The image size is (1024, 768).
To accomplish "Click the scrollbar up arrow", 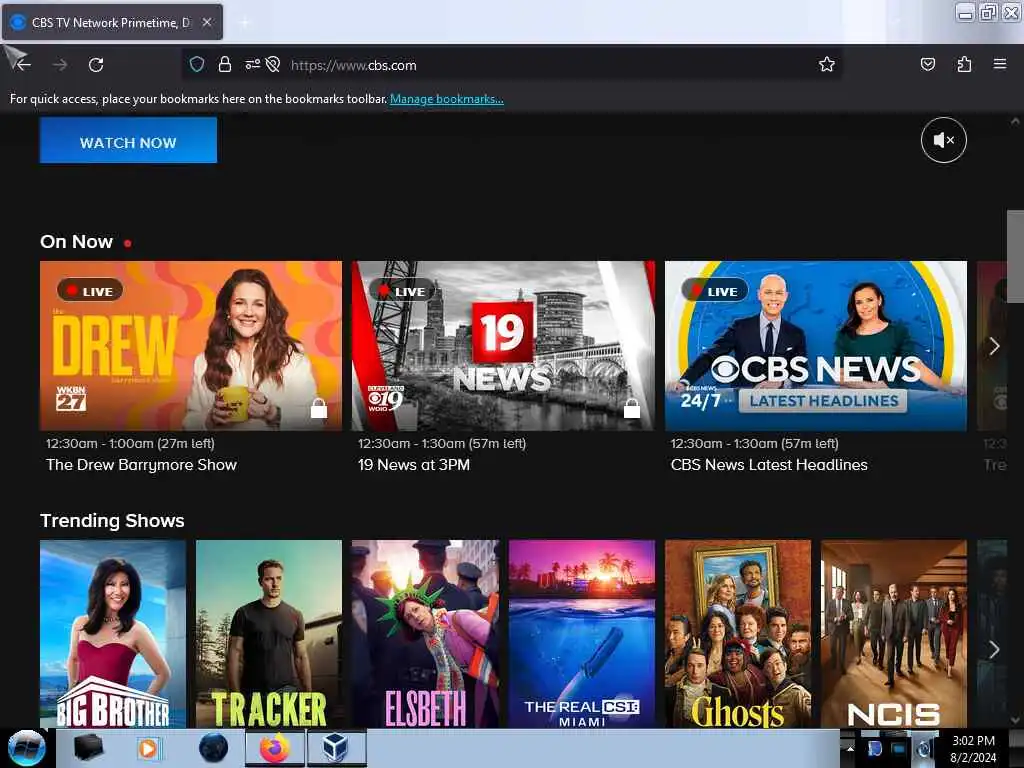I will (1015, 121).
